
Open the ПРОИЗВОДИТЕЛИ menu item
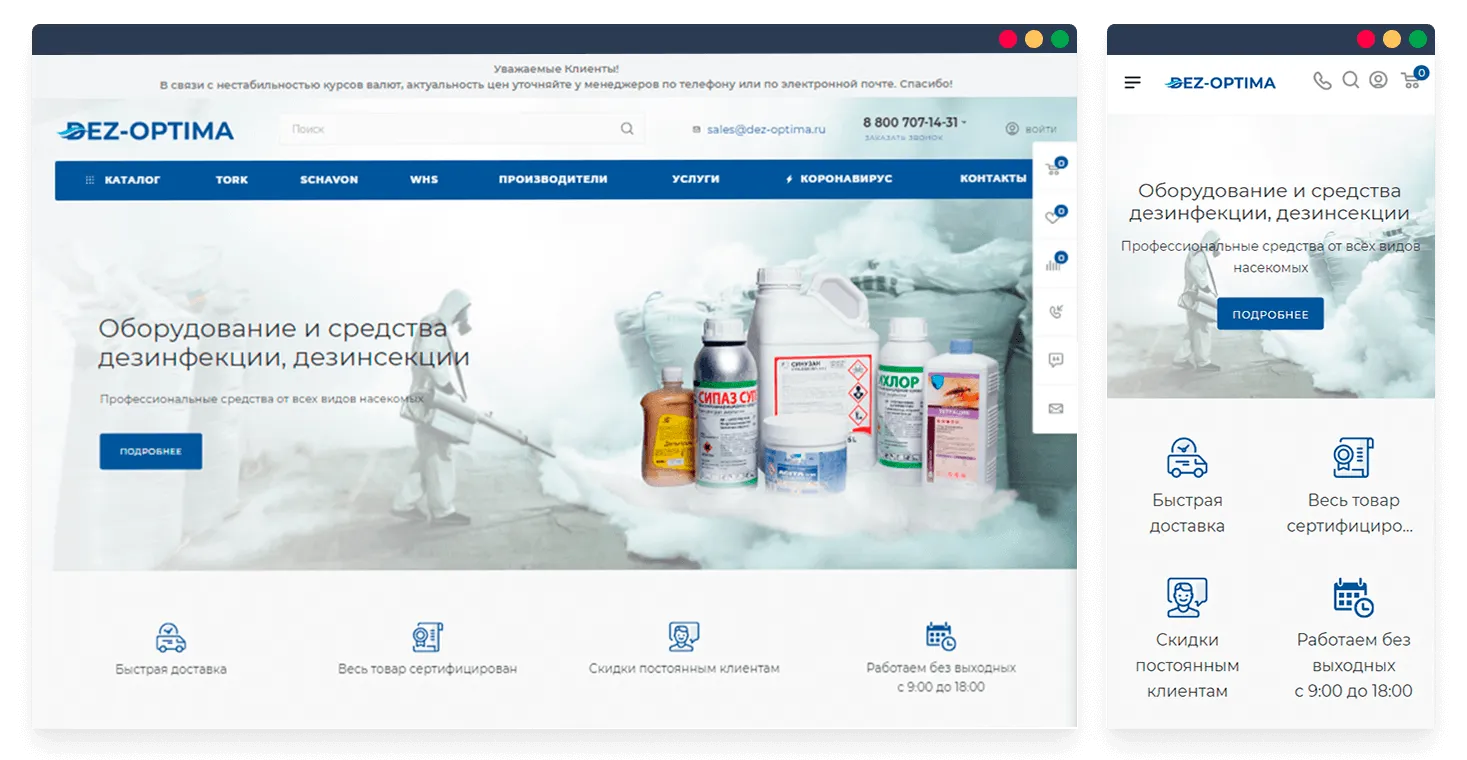pos(553,180)
